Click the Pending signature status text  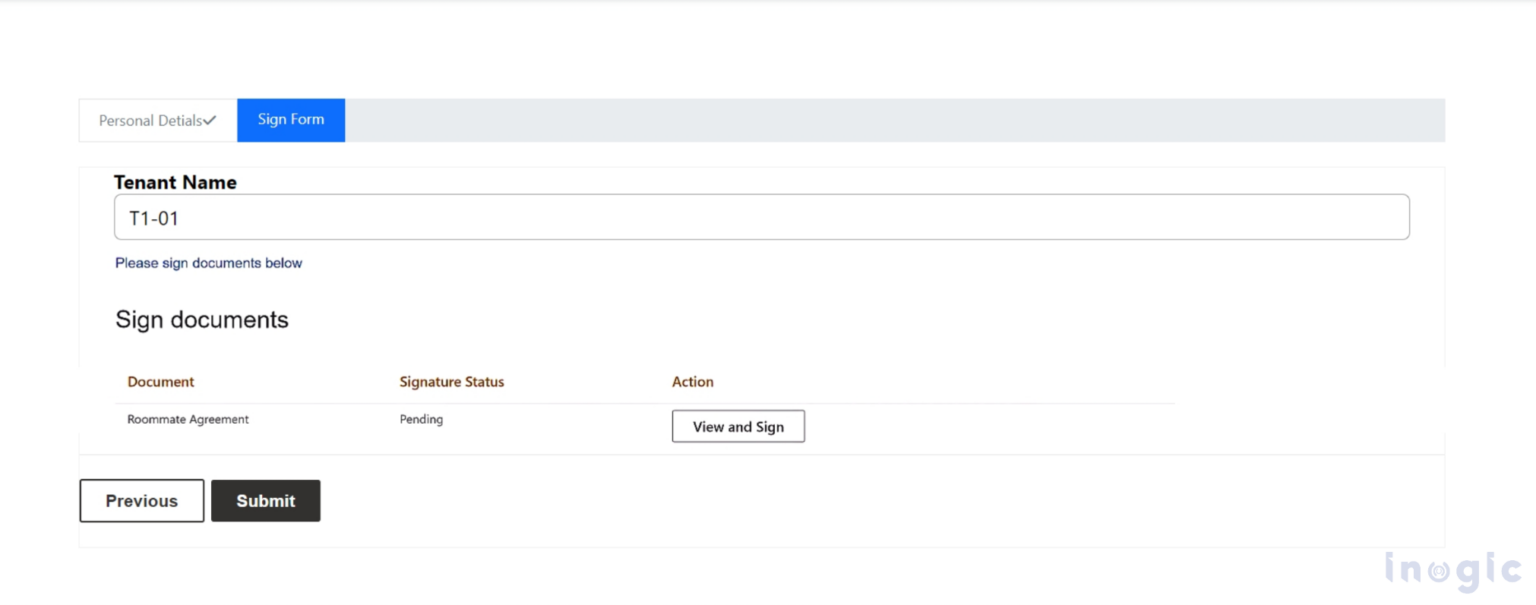pyautogui.click(x=421, y=419)
